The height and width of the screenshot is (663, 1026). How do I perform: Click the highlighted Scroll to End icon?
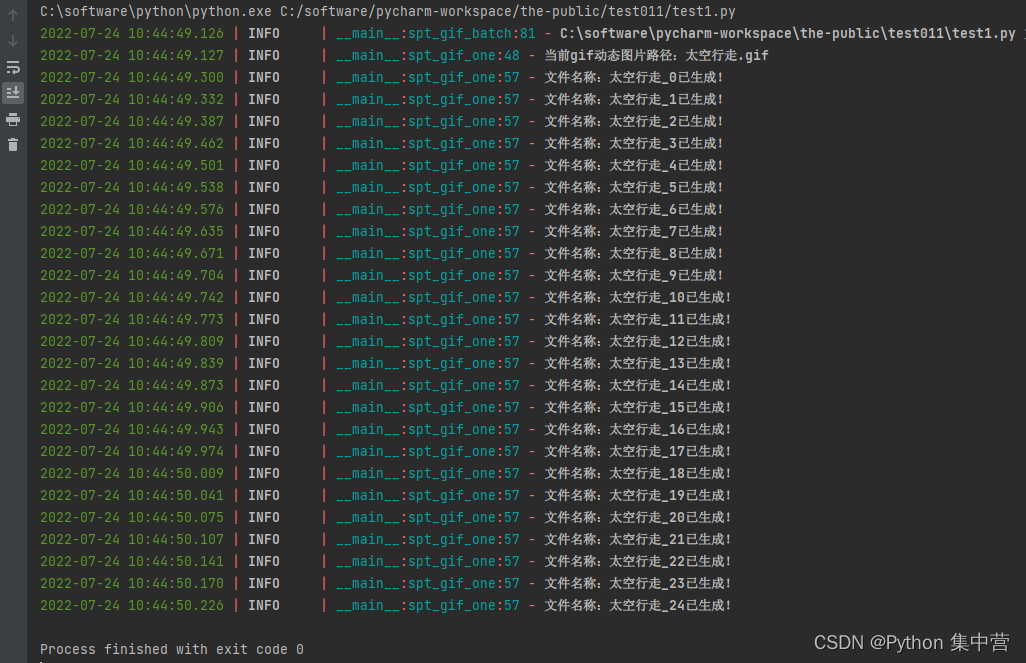click(13, 93)
